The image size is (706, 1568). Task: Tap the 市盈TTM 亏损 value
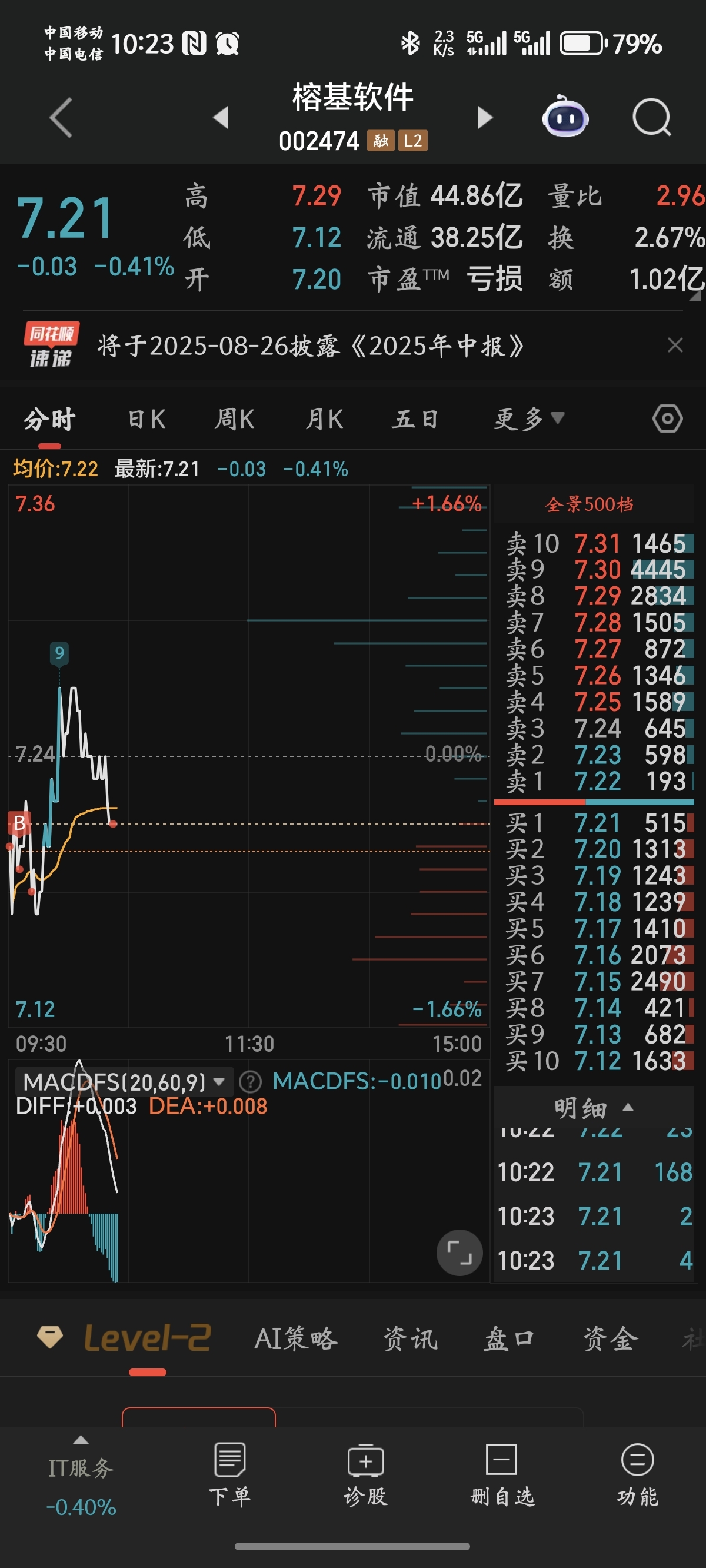[495, 280]
